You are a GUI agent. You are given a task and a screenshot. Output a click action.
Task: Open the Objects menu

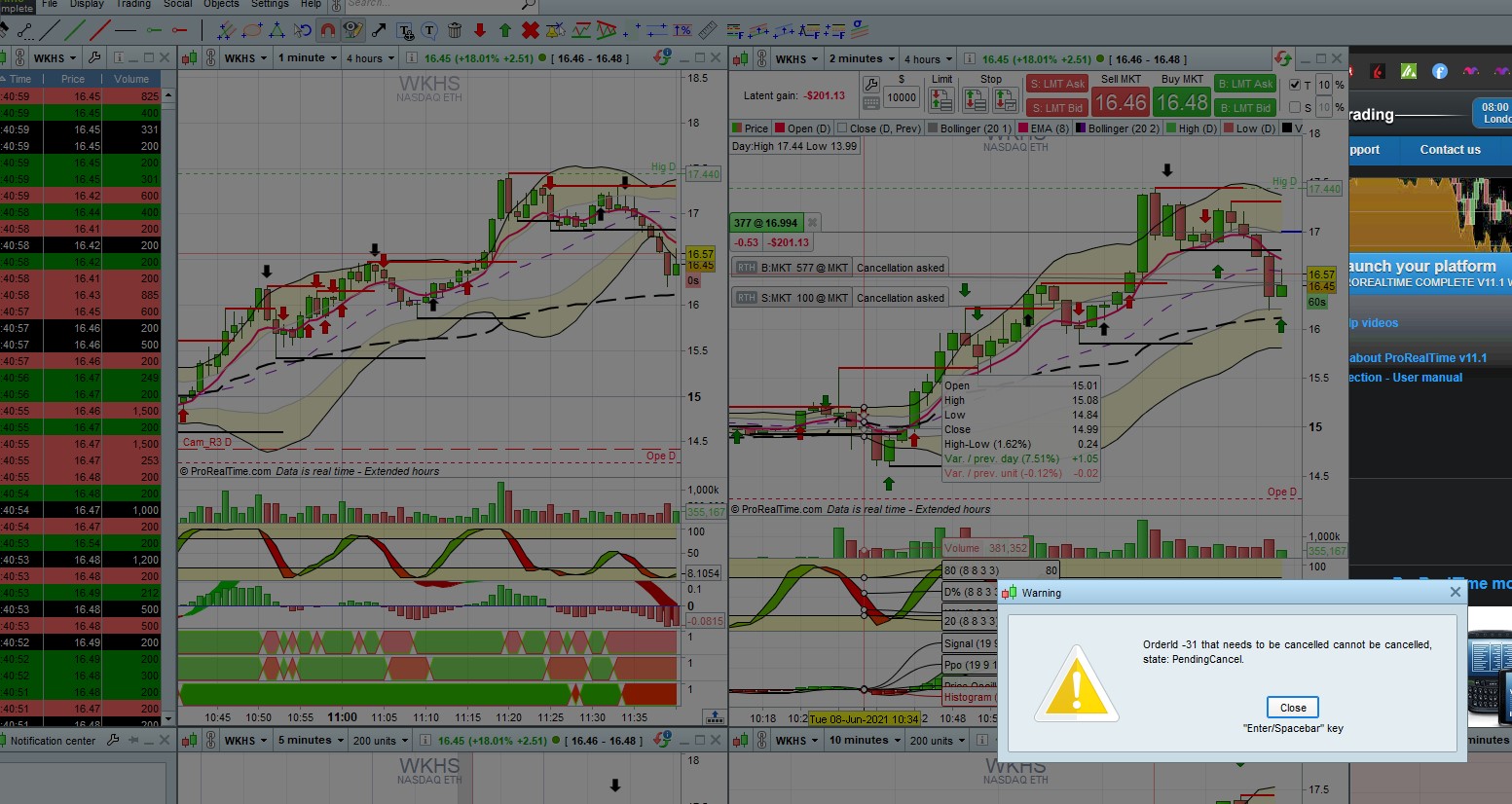(x=221, y=4)
